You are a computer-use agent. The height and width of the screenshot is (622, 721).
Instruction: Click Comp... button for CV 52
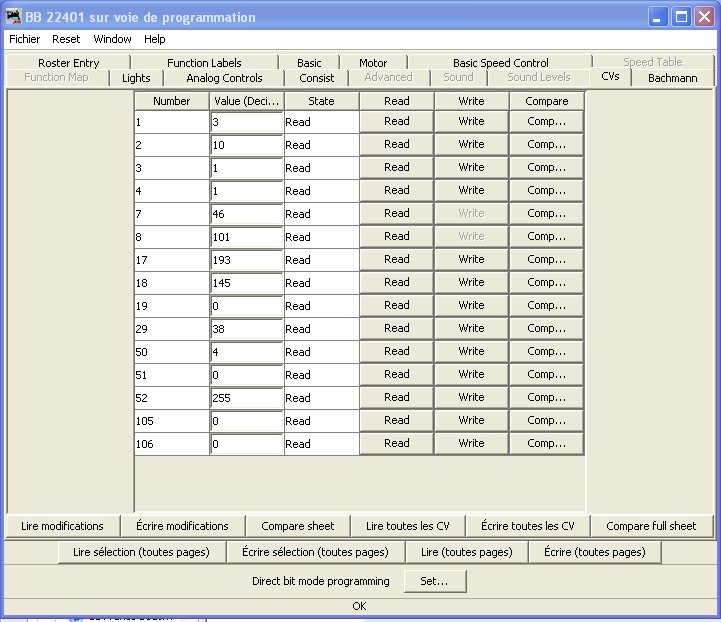[x=546, y=397]
